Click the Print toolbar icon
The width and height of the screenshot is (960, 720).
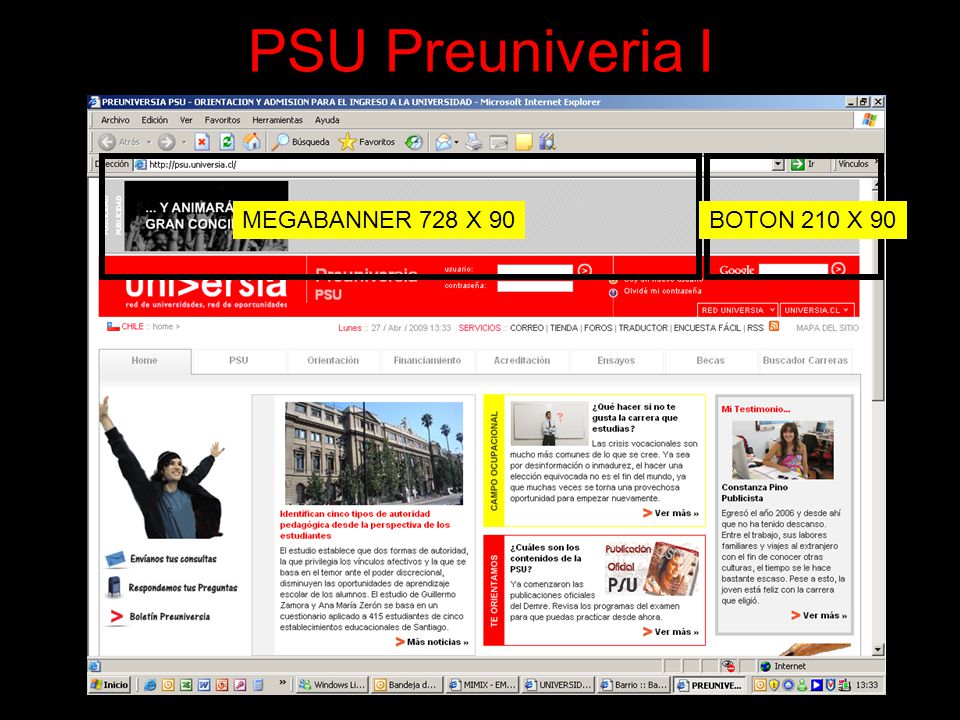473,142
